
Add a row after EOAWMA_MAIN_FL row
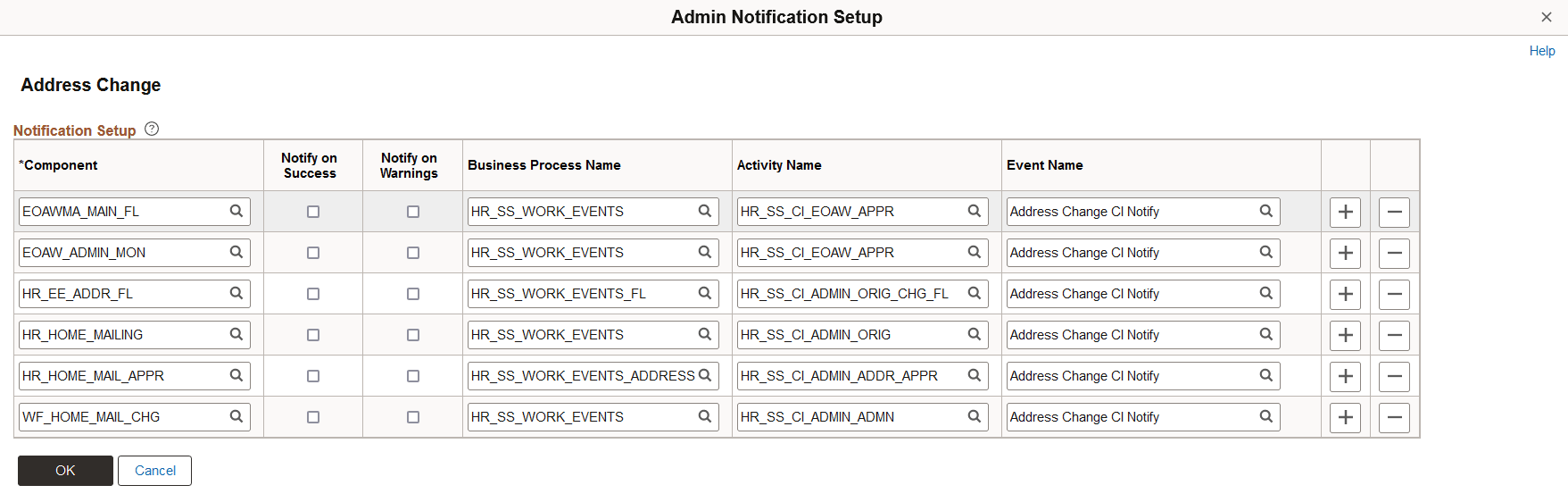coord(1345,212)
